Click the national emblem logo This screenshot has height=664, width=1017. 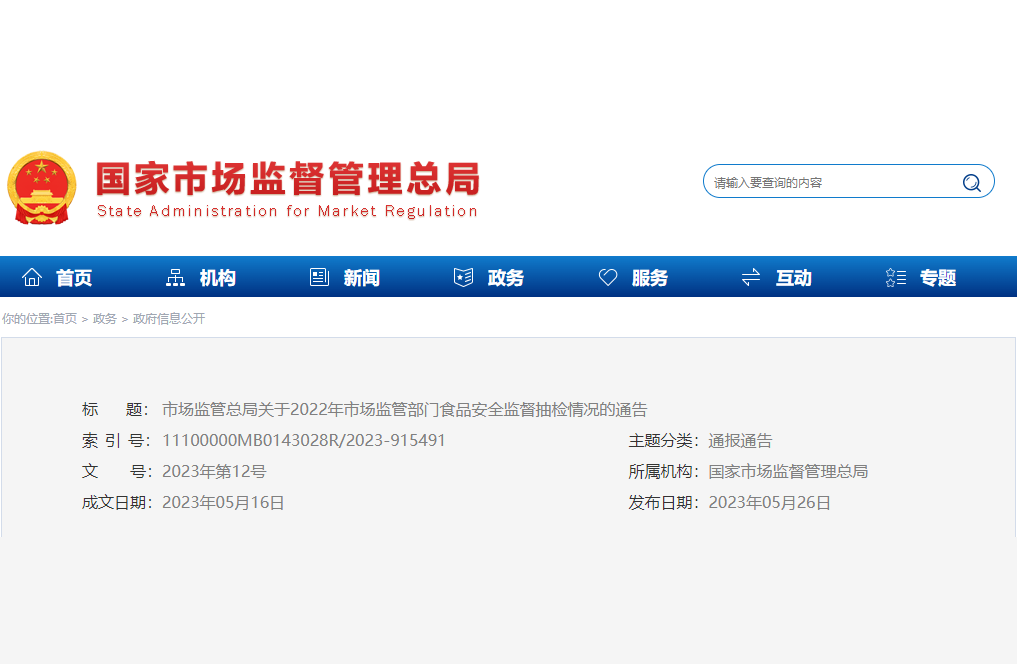(42, 188)
